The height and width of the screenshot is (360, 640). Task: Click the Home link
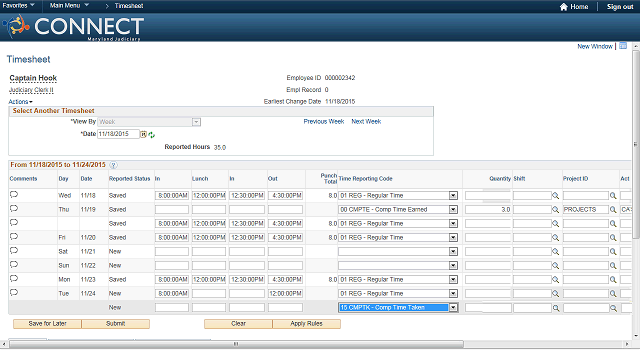579,7
